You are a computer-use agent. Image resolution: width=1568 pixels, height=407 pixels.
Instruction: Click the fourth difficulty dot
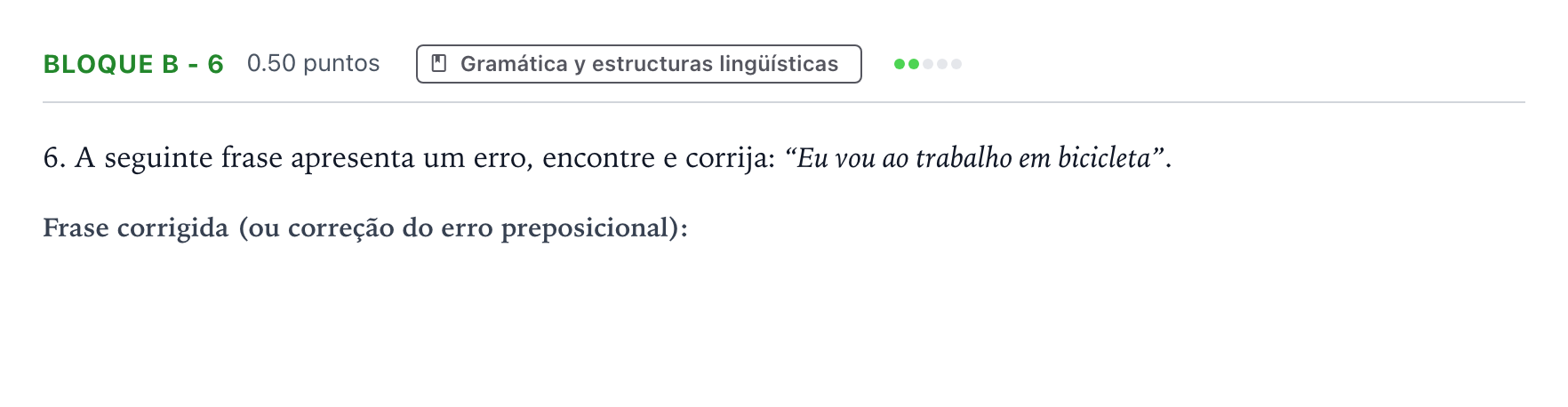click(x=942, y=64)
